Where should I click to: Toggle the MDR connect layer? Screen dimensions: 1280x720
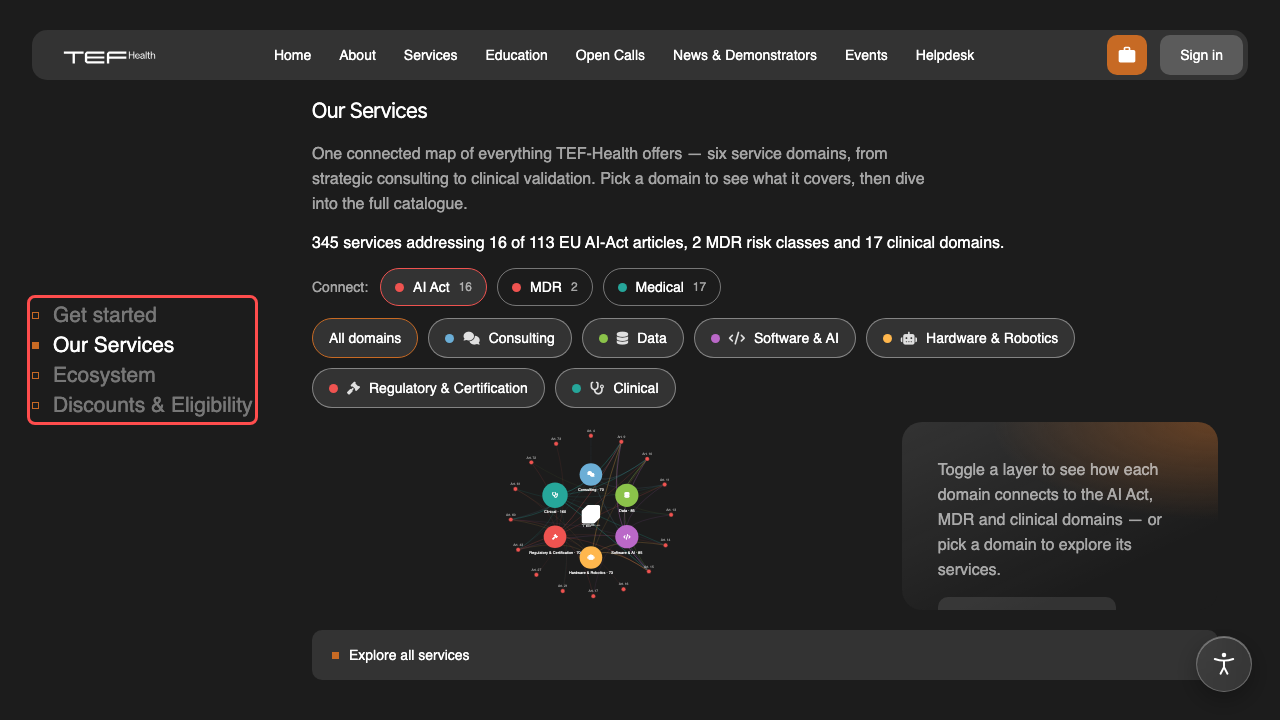pos(545,287)
